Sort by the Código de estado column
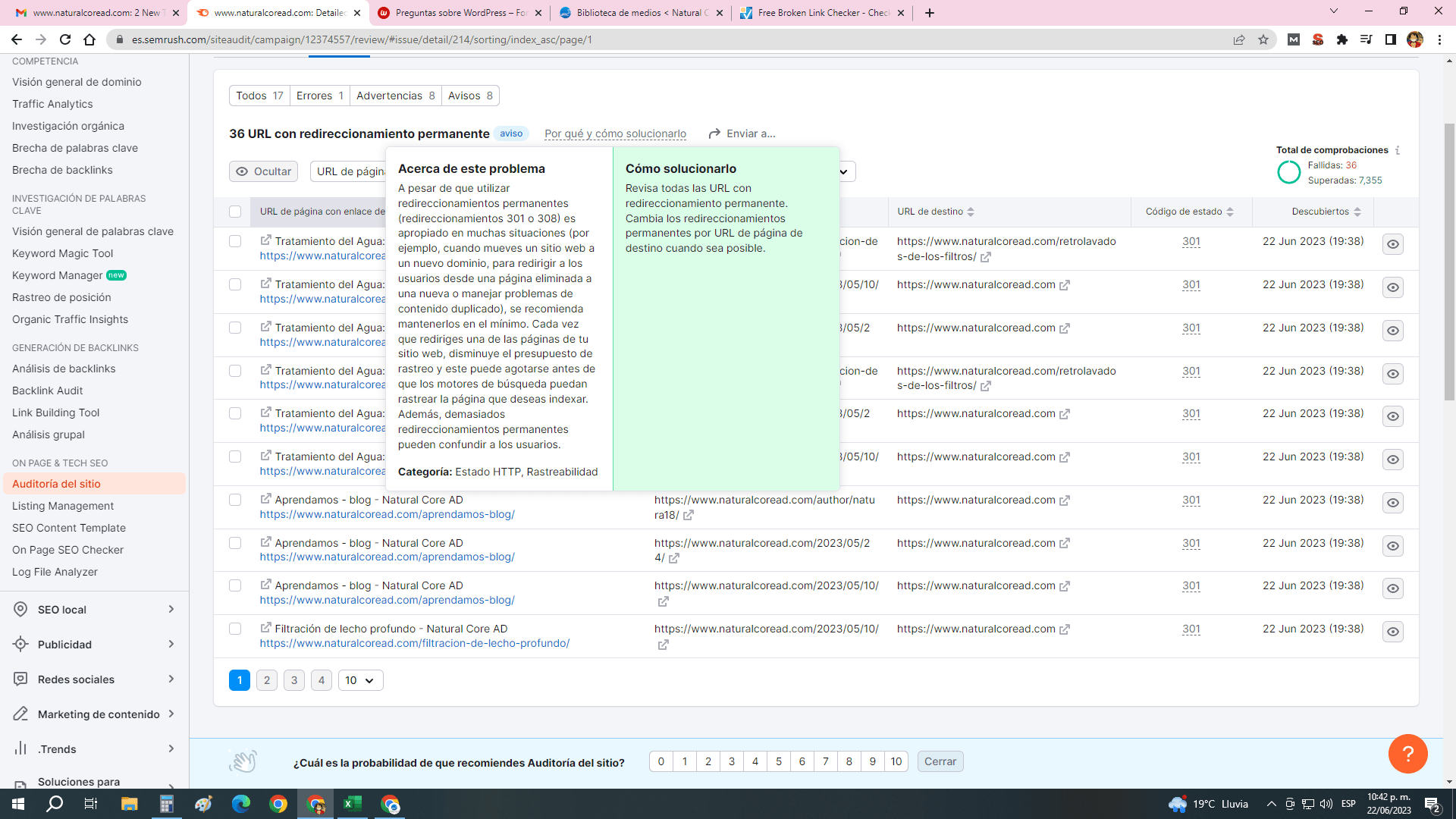 click(x=1189, y=212)
